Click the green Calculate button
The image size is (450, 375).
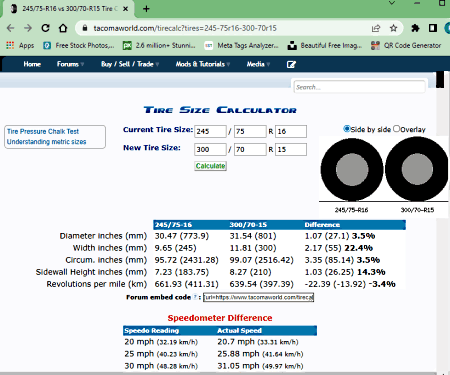(x=210, y=166)
